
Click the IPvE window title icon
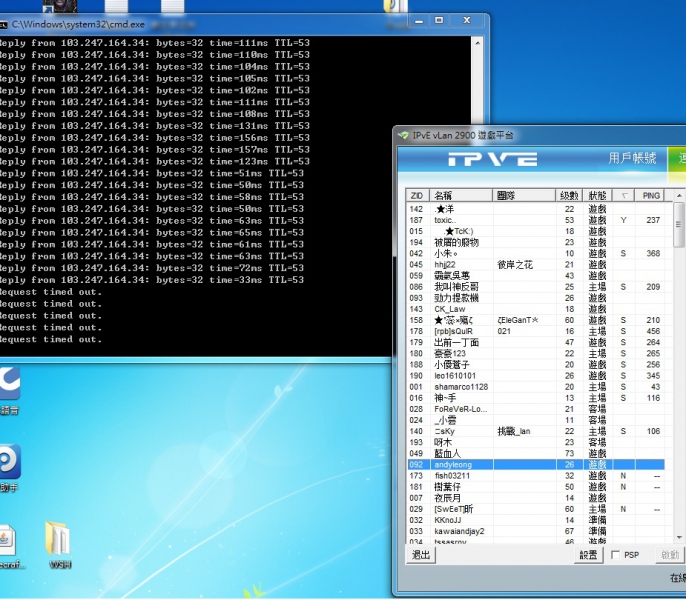coord(404,135)
